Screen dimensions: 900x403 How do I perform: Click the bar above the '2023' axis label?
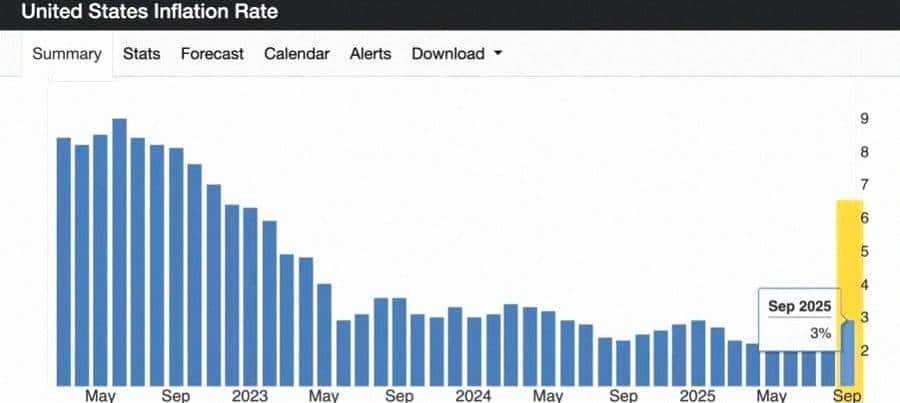[x=250, y=297]
